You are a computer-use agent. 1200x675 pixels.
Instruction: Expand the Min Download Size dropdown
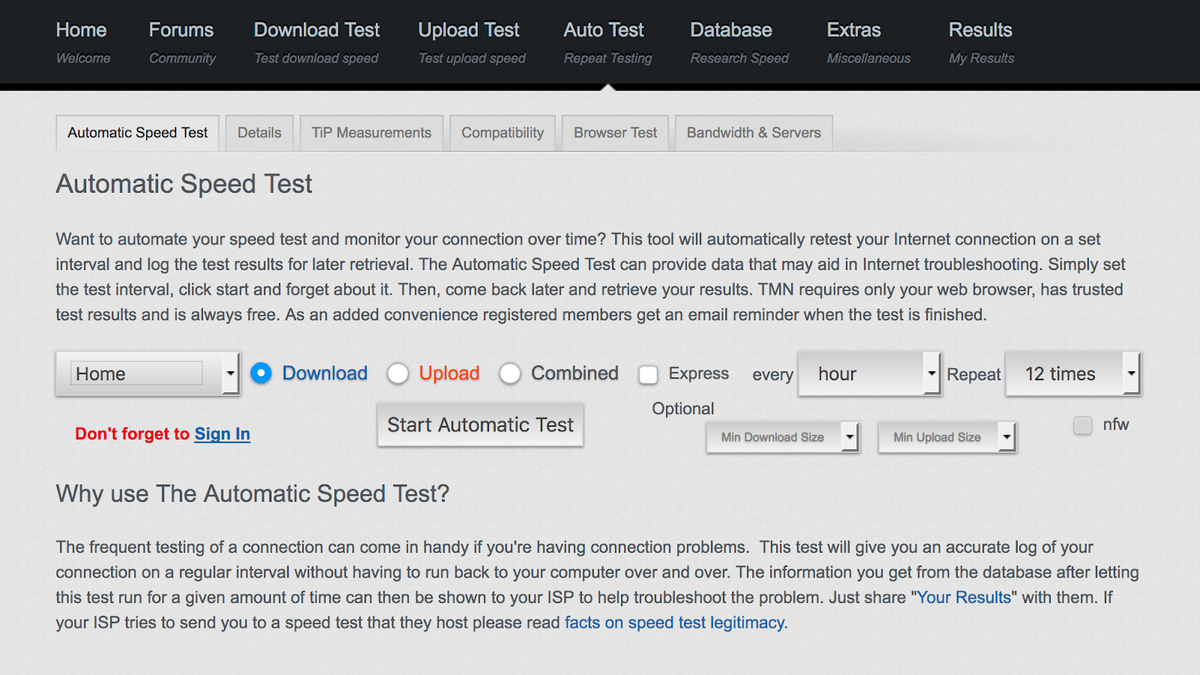[782, 437]
